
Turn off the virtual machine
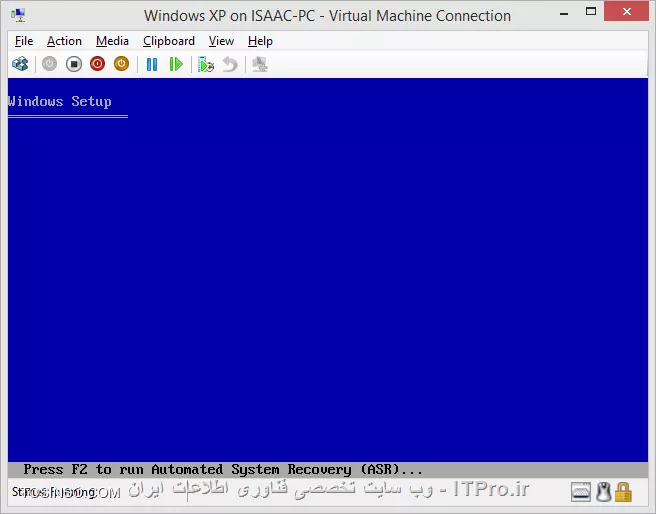click(74, 64)
